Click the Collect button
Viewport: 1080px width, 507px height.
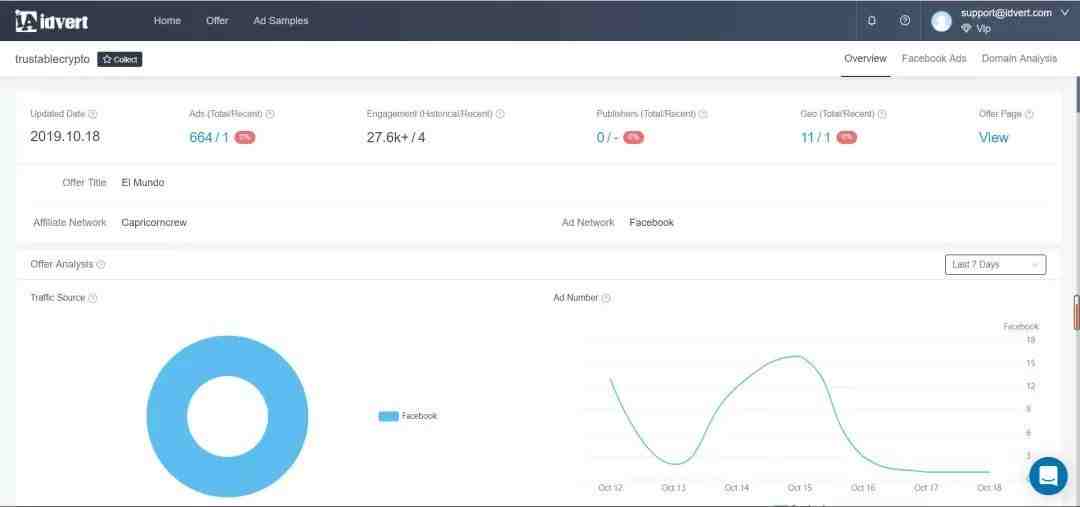[120, 60]
